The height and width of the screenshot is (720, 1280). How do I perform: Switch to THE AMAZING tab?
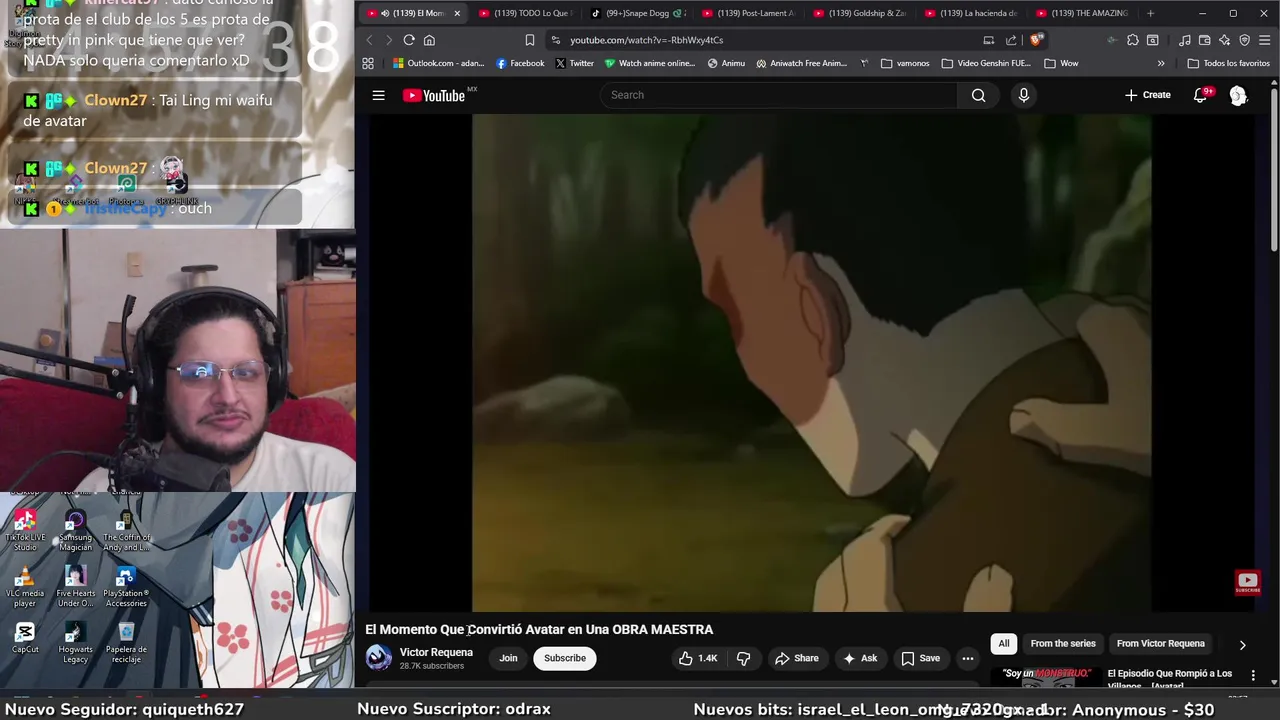(1082, 13)
